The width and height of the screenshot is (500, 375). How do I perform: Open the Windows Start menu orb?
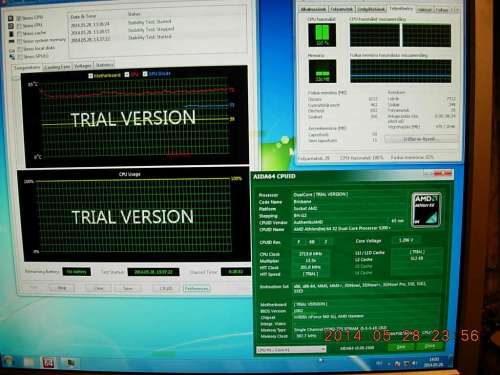coord(9,362)
